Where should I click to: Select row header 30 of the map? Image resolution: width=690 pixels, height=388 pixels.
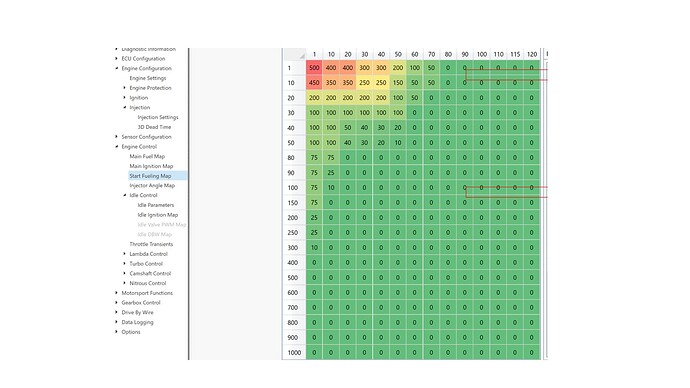coord(294,113)
